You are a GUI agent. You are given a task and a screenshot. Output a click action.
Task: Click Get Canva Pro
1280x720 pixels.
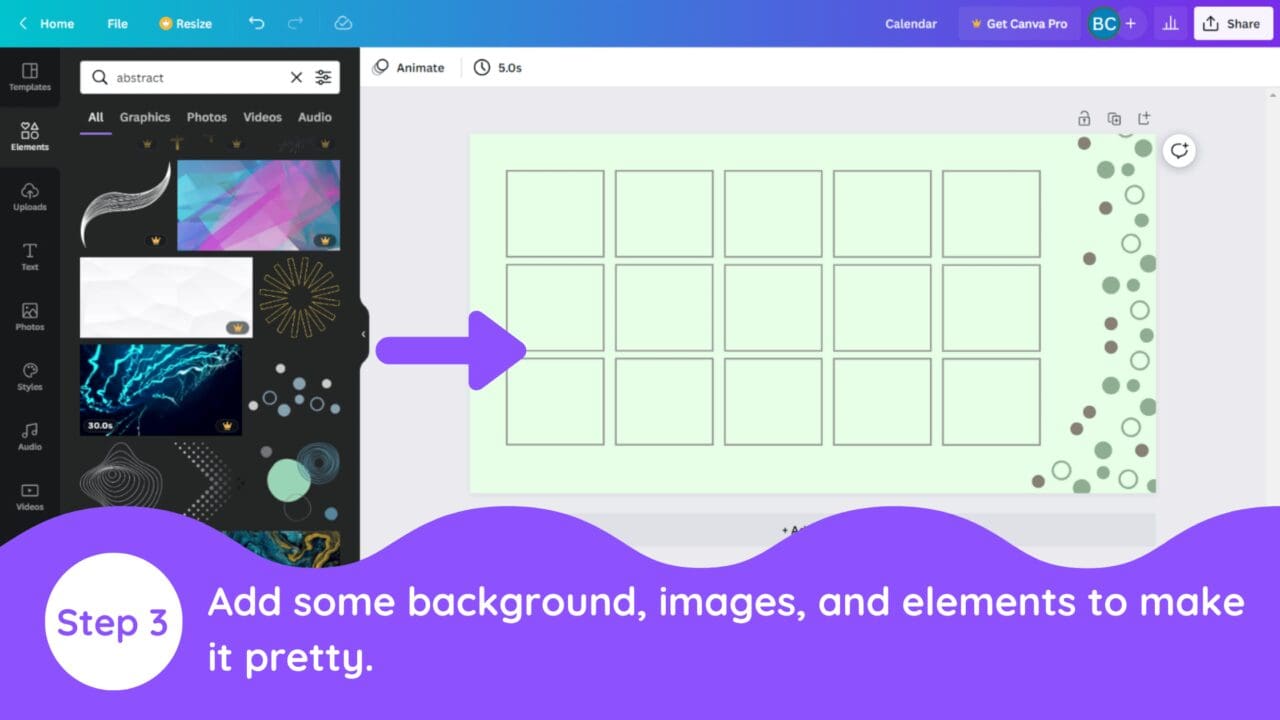(1019, 23)
